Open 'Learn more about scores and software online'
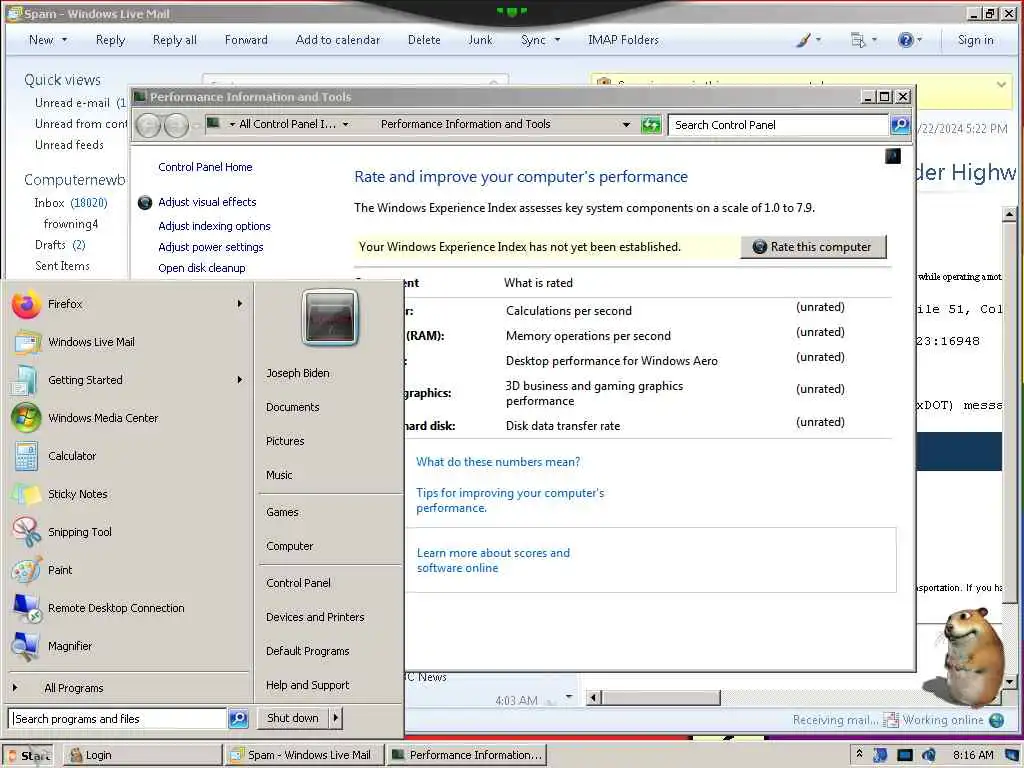1024x768 pixels. click(493, 560)
